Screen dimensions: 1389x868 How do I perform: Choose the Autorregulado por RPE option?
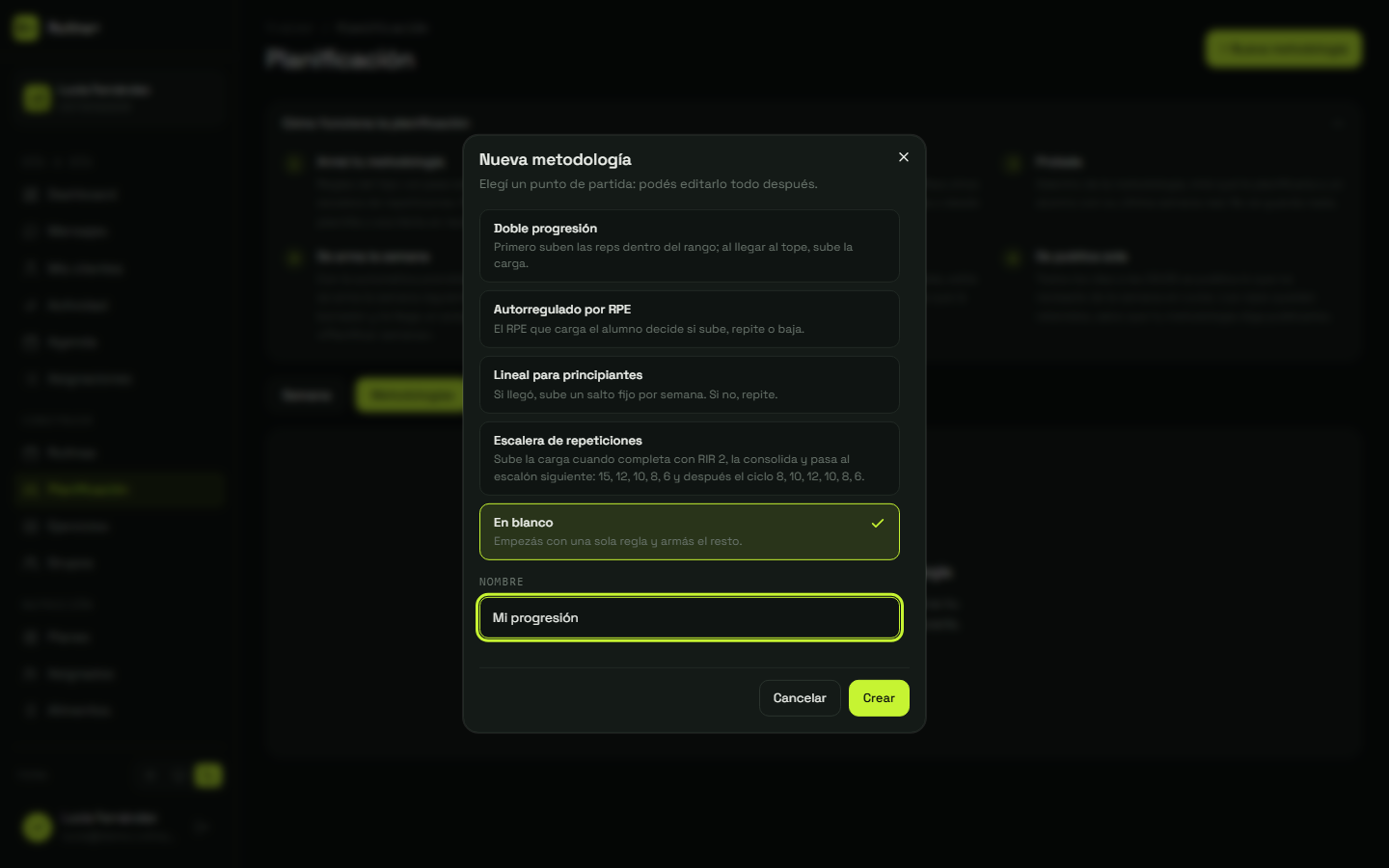(690, 319)
